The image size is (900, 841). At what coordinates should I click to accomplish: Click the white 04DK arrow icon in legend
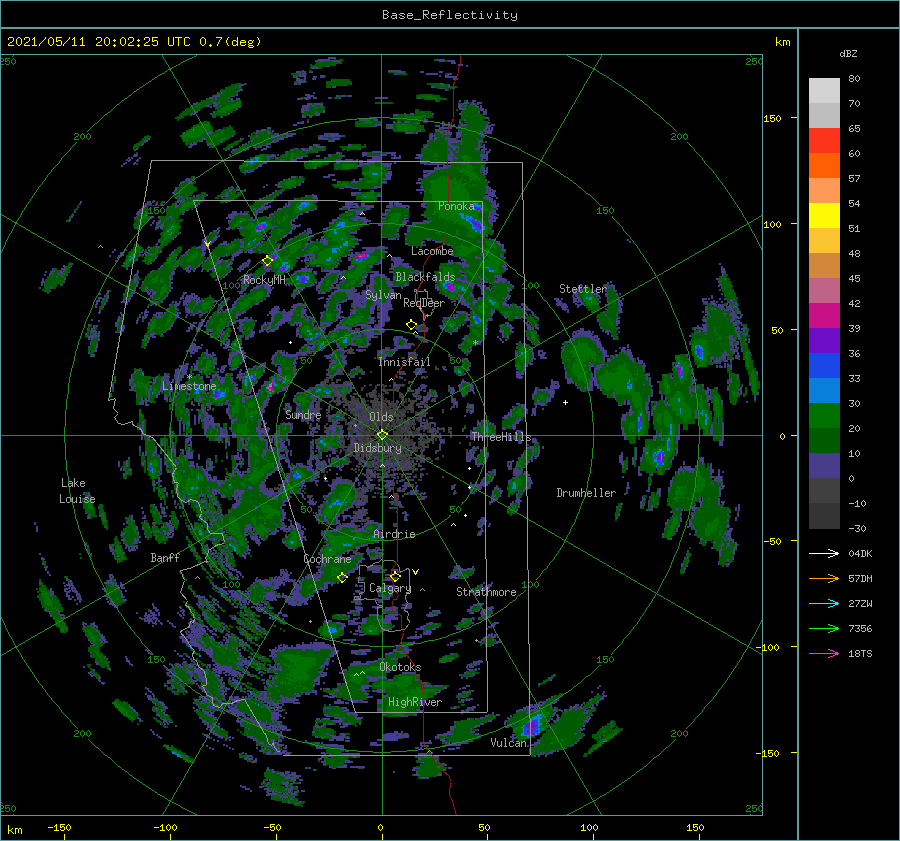824,553
